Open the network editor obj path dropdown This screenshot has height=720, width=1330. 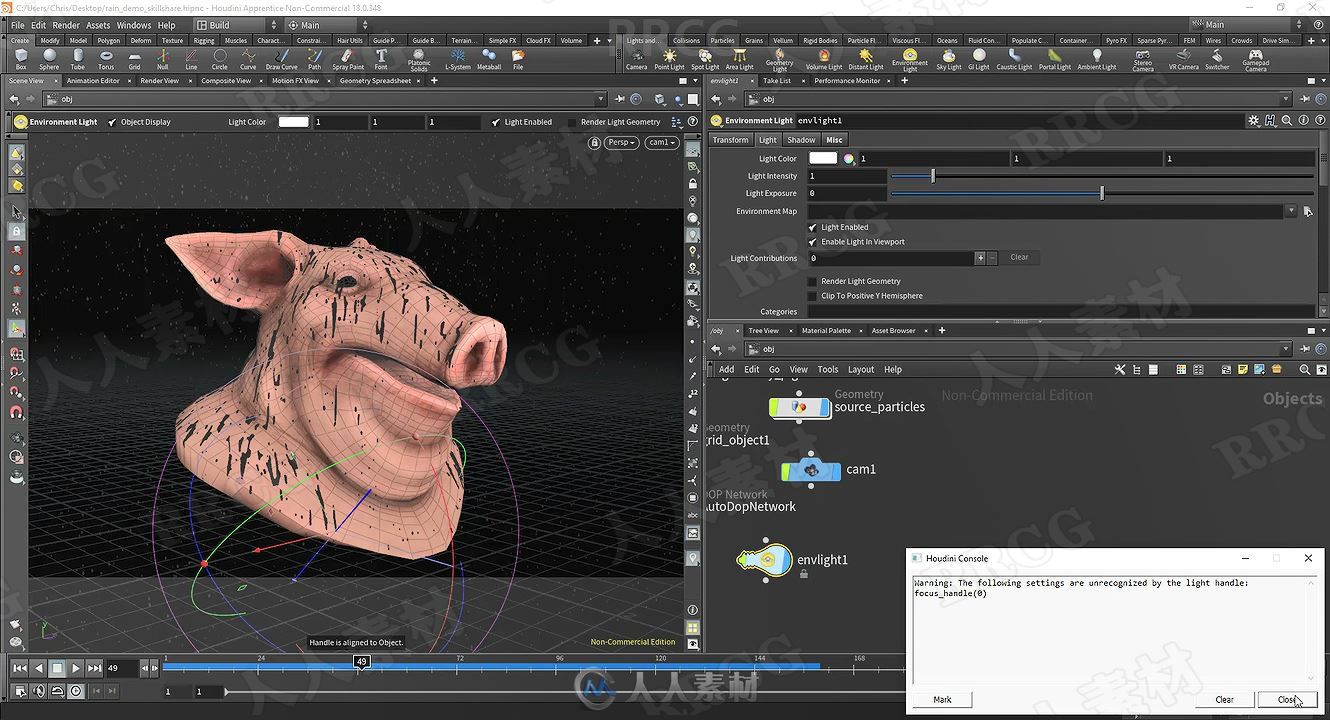click(x=1286, y=349)
